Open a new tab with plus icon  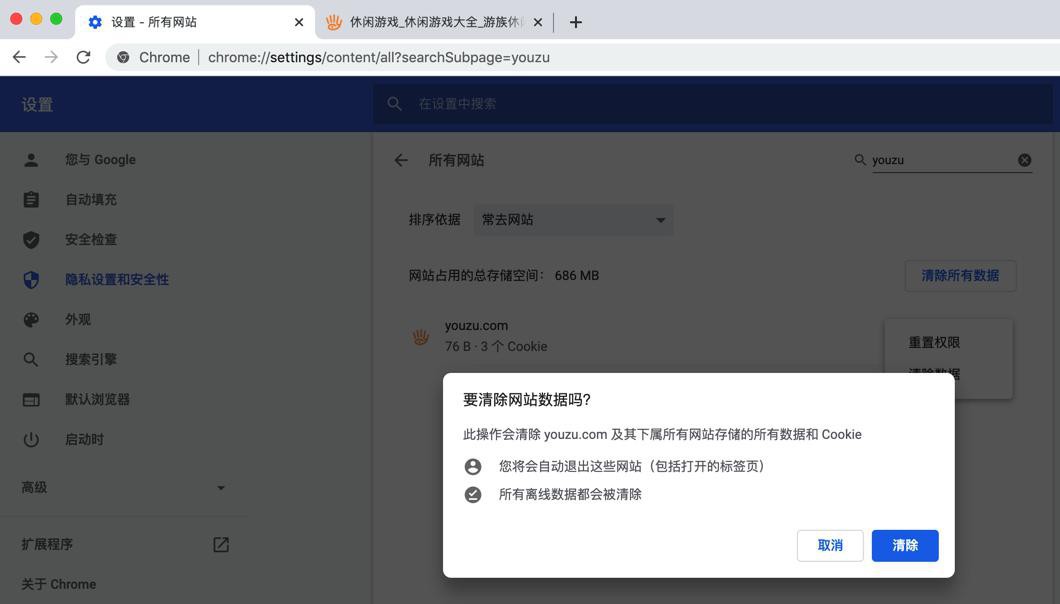click(575, 22)
